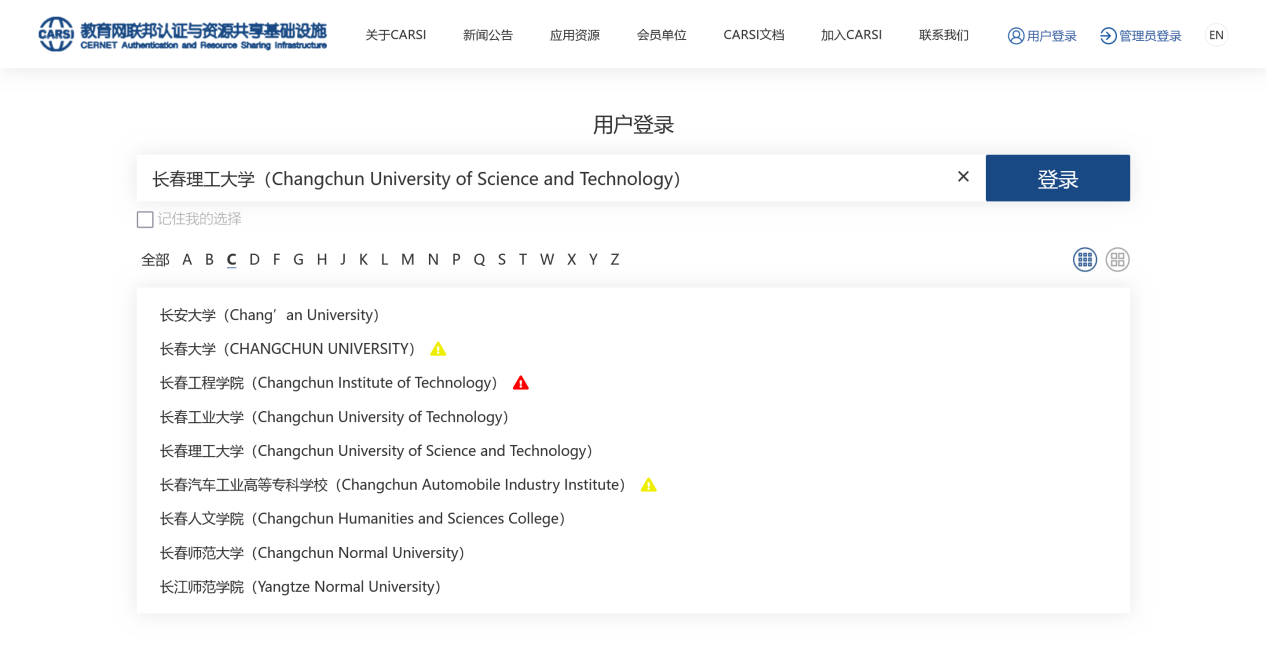Select 长春大学 (CHANGCHUN UNIVERSITY) from list
The width and height of the screenshot is (1267, 667).
(288, 349)
